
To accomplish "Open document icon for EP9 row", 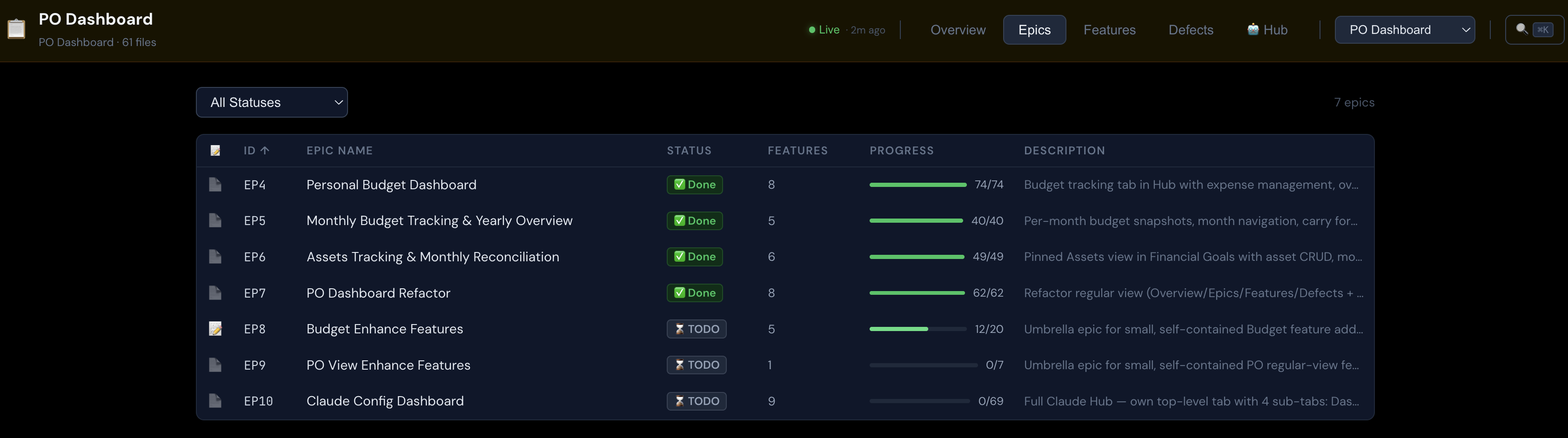I will (x=215, y=365).
